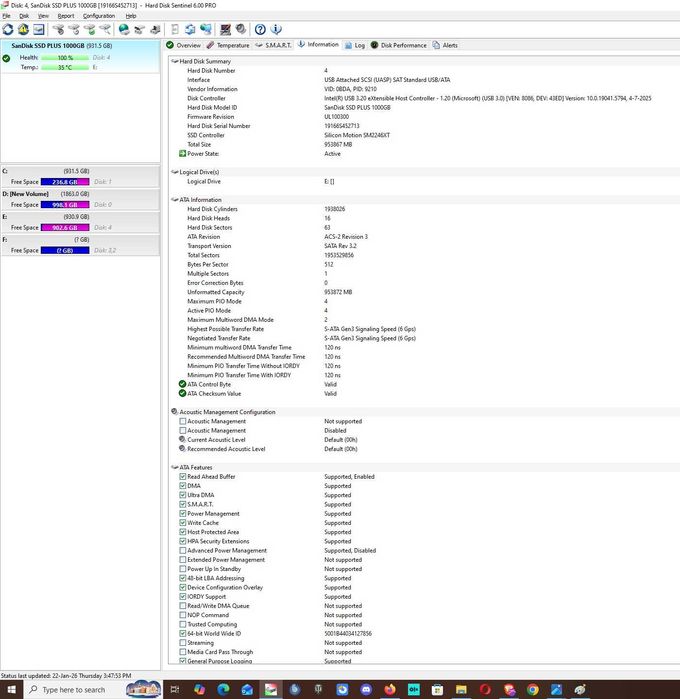Toggle the Ultra DMA checkbox
The height and width of the screenshot is (699, 680).
(182, 495)
